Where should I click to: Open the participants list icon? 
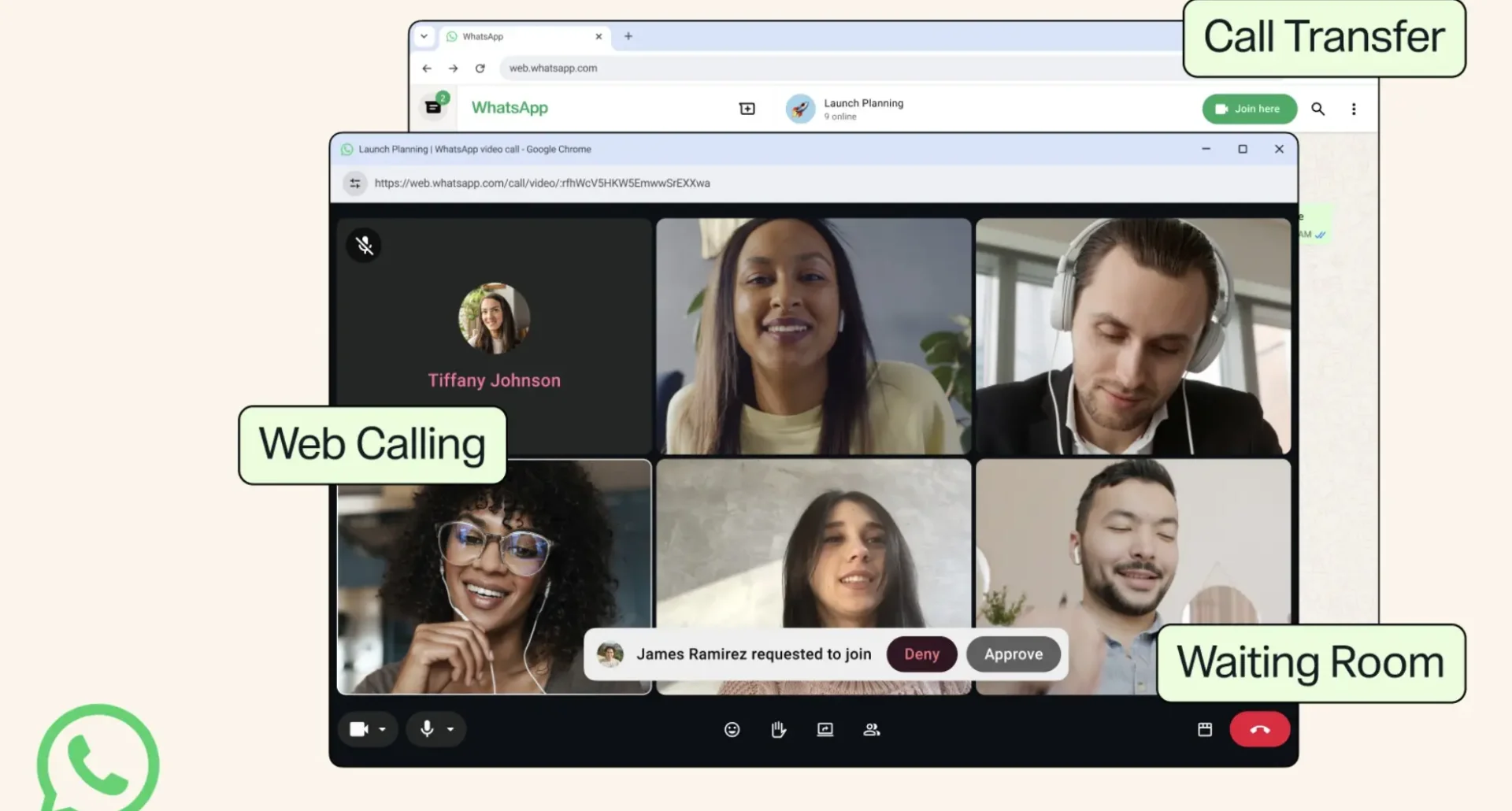pyautogui.click(x=871, y=730)
